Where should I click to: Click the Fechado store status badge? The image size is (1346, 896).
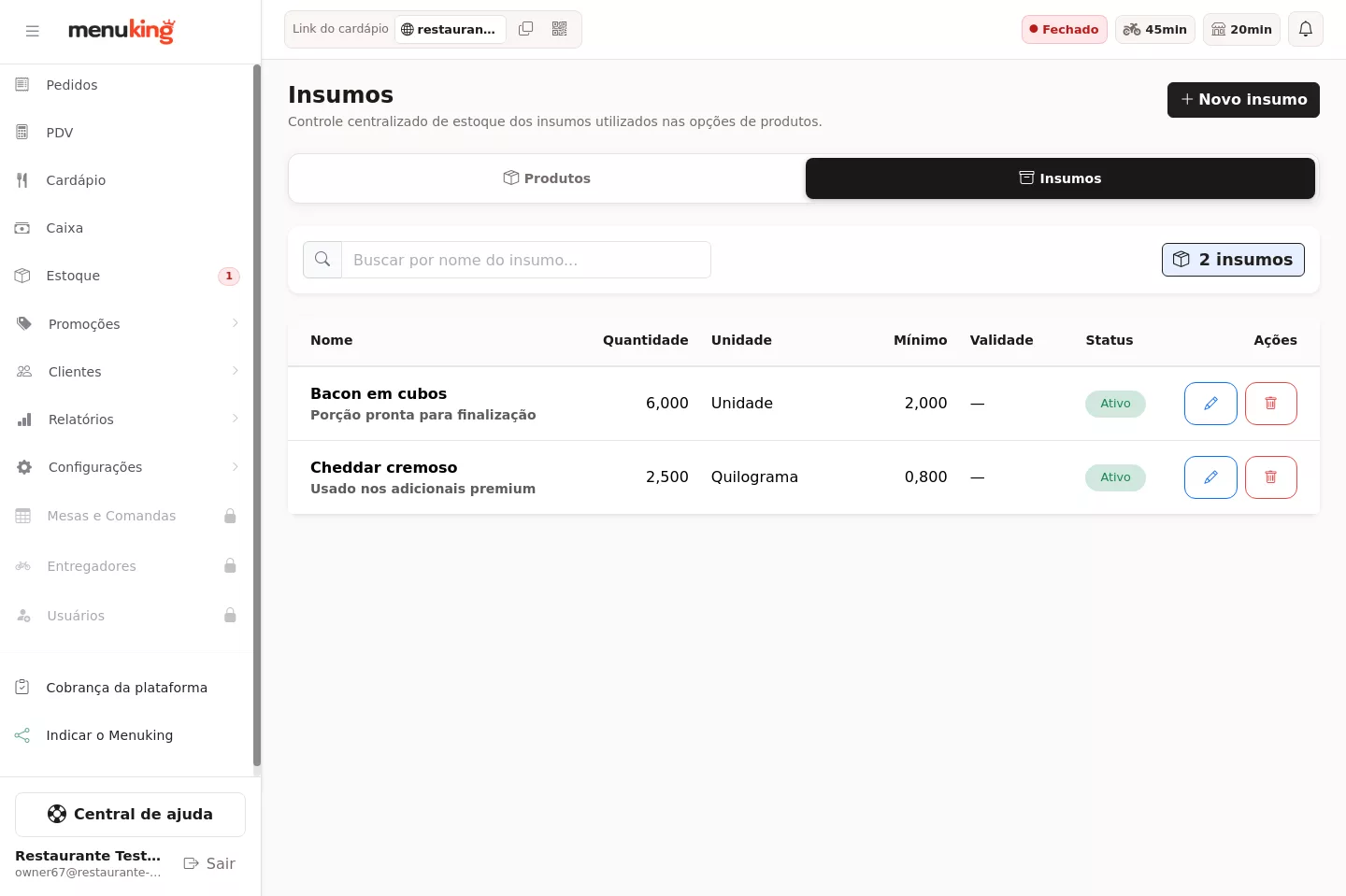pos(1064,29)
